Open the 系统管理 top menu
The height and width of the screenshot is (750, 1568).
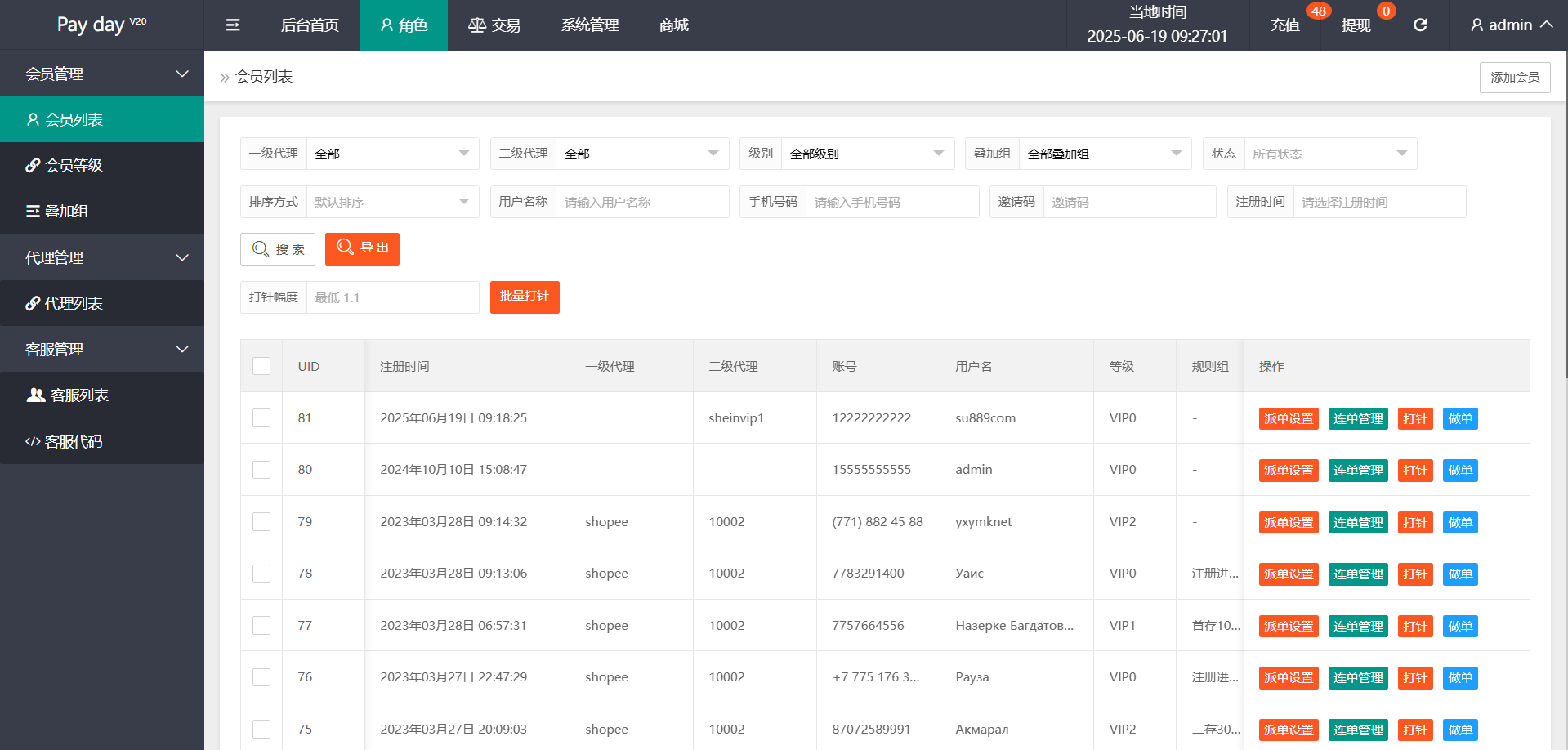(590, 25)
